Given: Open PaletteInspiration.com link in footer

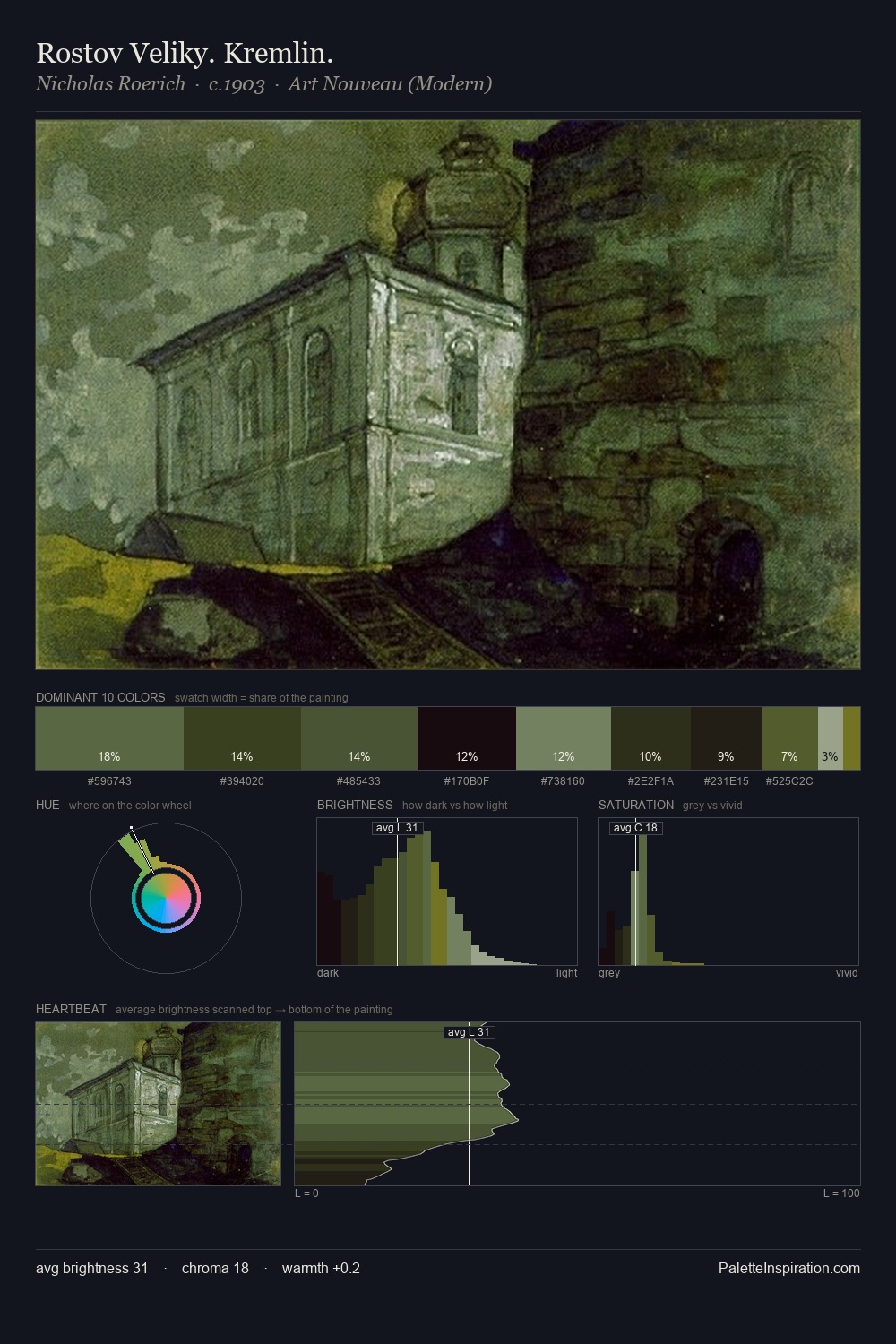Looking at the screenshot, I should (x=789, y=1268).
